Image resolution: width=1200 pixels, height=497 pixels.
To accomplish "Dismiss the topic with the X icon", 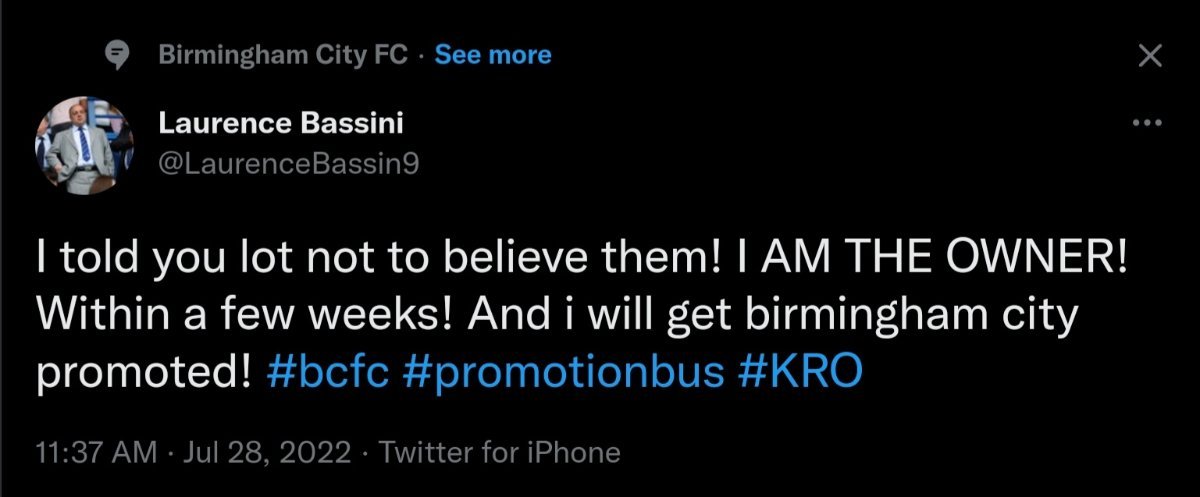I will point(1151,57).
